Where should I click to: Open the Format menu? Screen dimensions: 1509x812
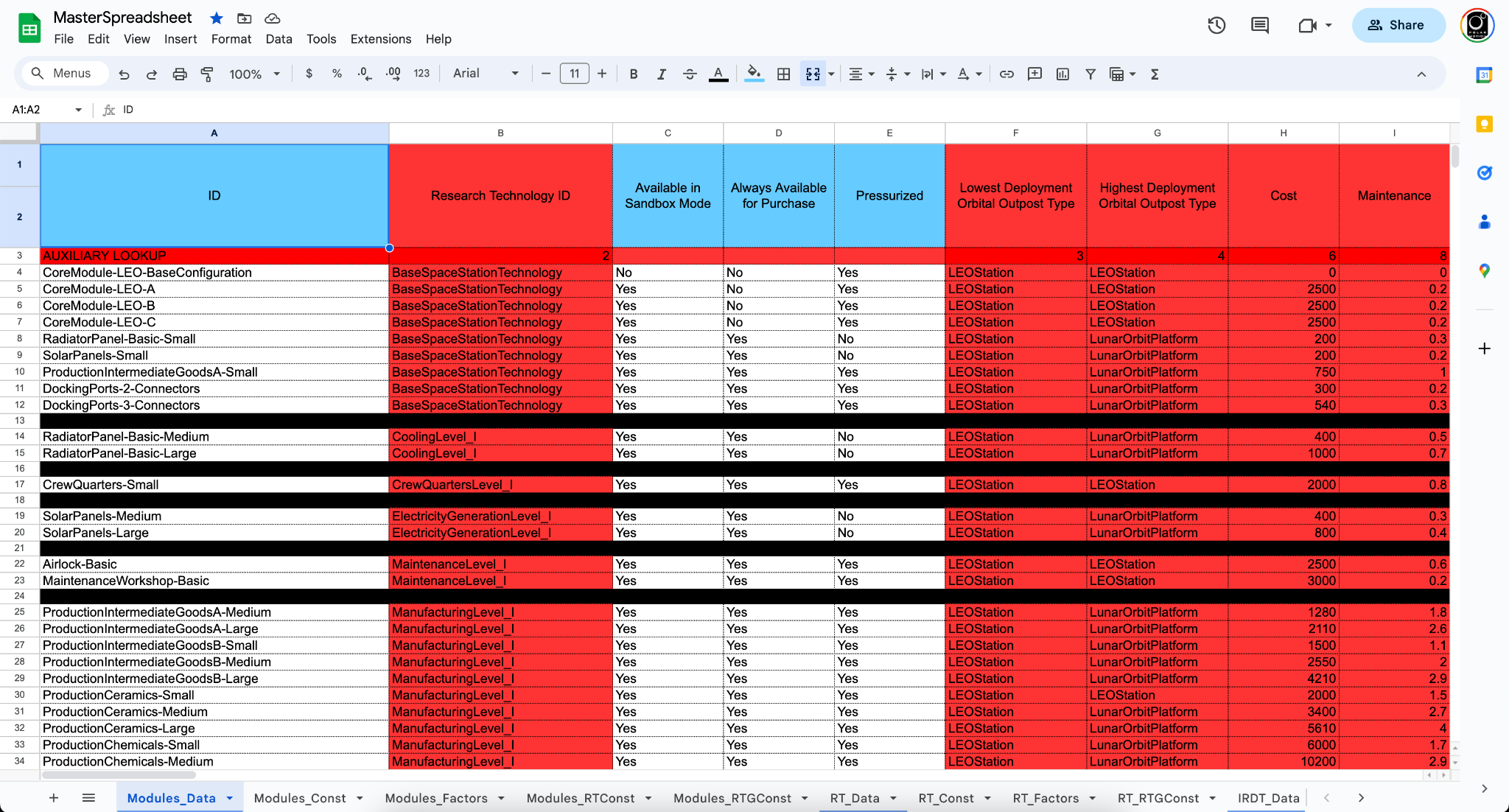[x=231, y=39]
